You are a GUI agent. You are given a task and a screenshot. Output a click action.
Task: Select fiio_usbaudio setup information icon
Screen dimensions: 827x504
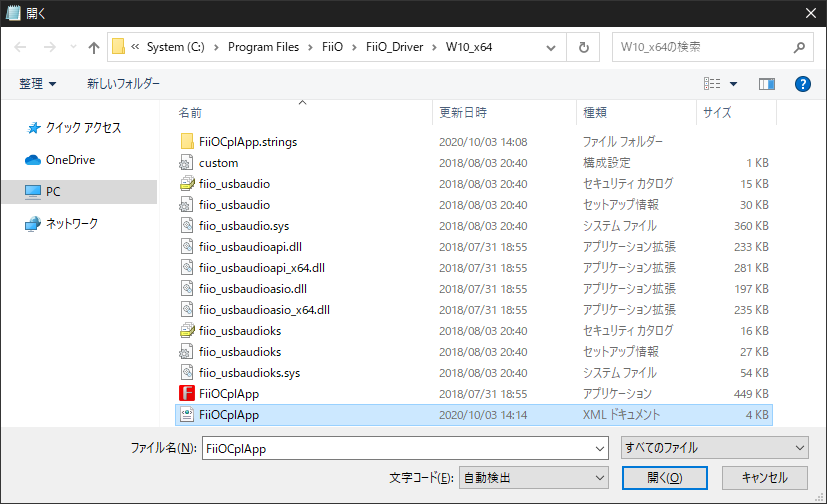187,205
